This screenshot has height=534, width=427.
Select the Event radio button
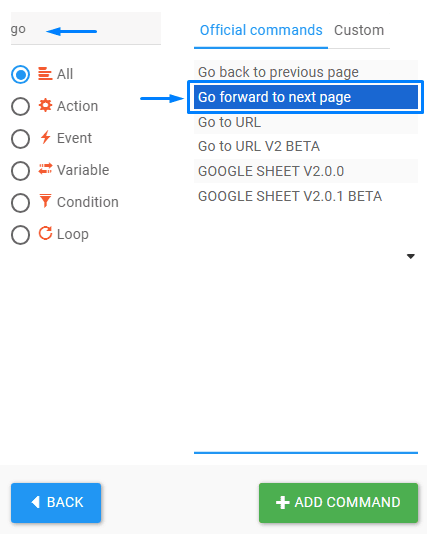(20, 139)
